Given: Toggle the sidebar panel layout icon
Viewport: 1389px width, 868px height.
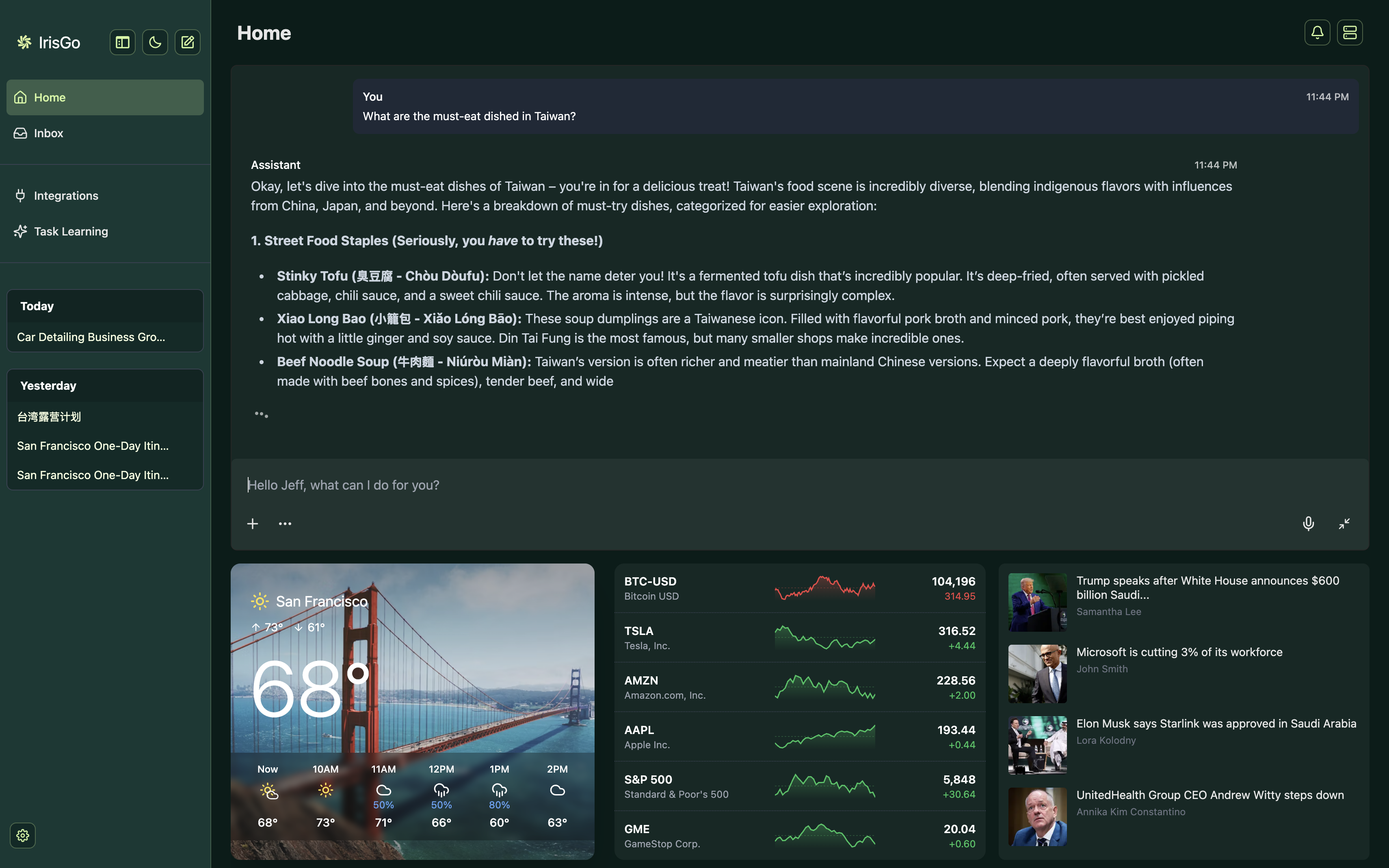Looking at the screenshot, I should (122, 43).
